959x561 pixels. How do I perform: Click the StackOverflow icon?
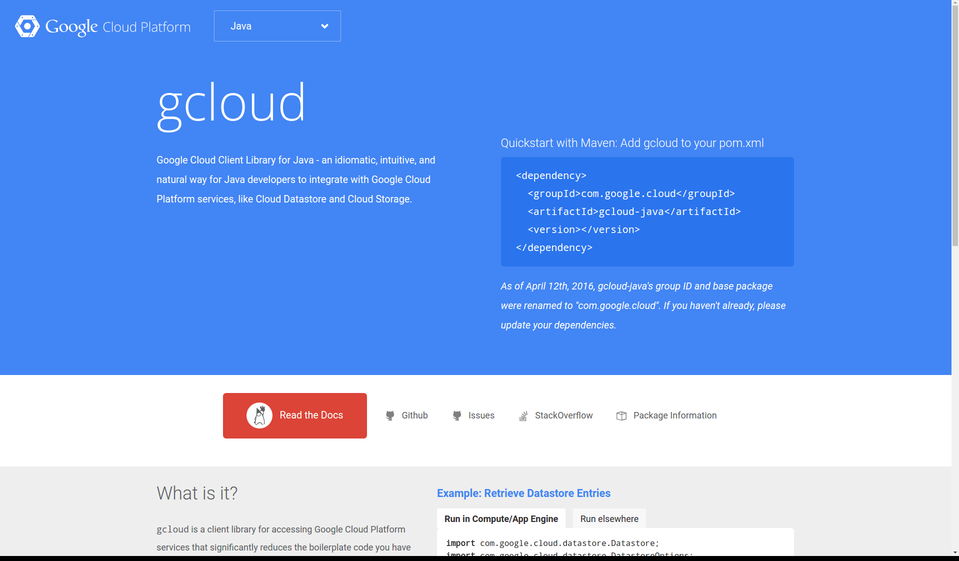[523, 416]
